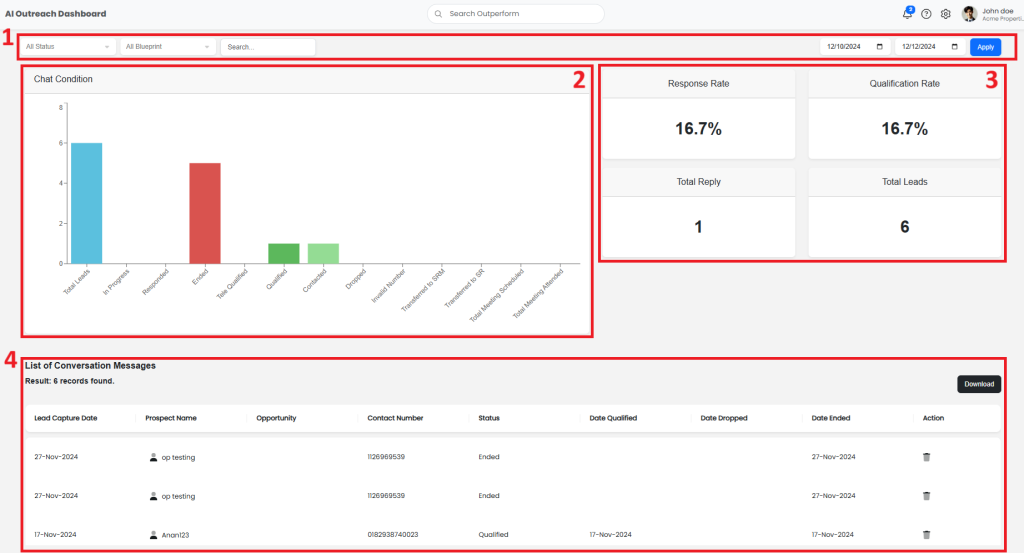Delete the first op testing row
This screenshot has width=1024, height=553.
click(x=926, y=457)
